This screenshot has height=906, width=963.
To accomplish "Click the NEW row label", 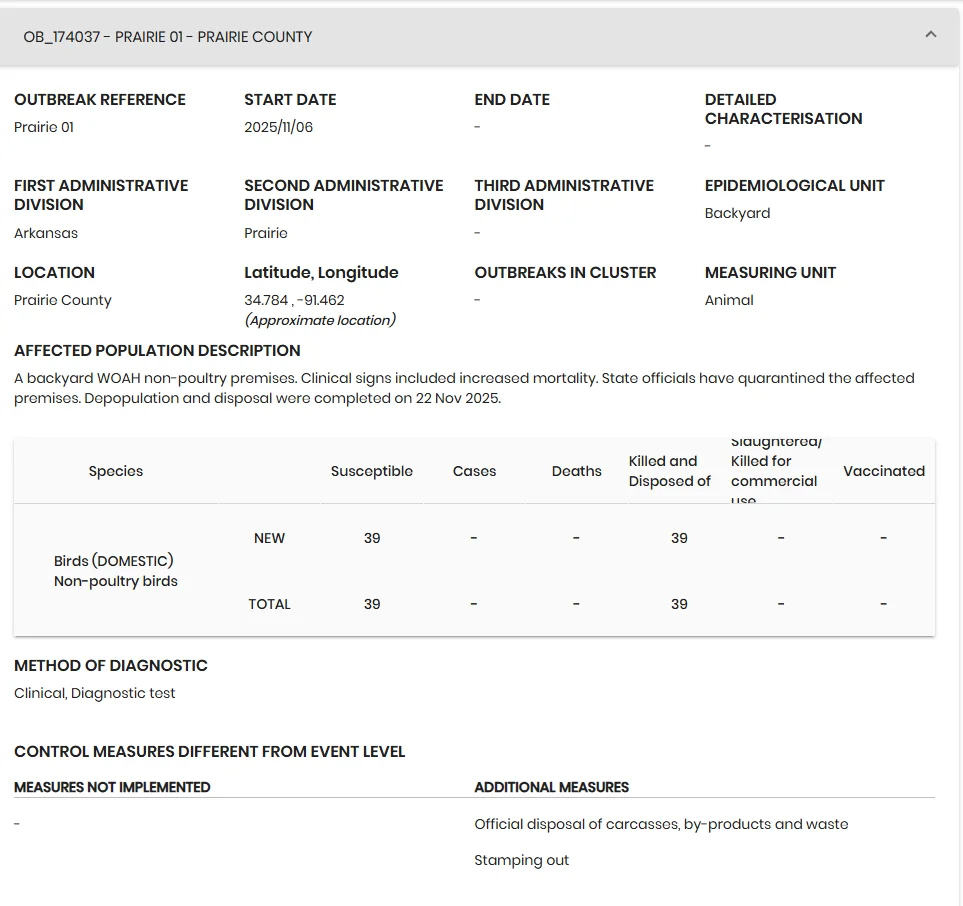I will coord(269,538).
